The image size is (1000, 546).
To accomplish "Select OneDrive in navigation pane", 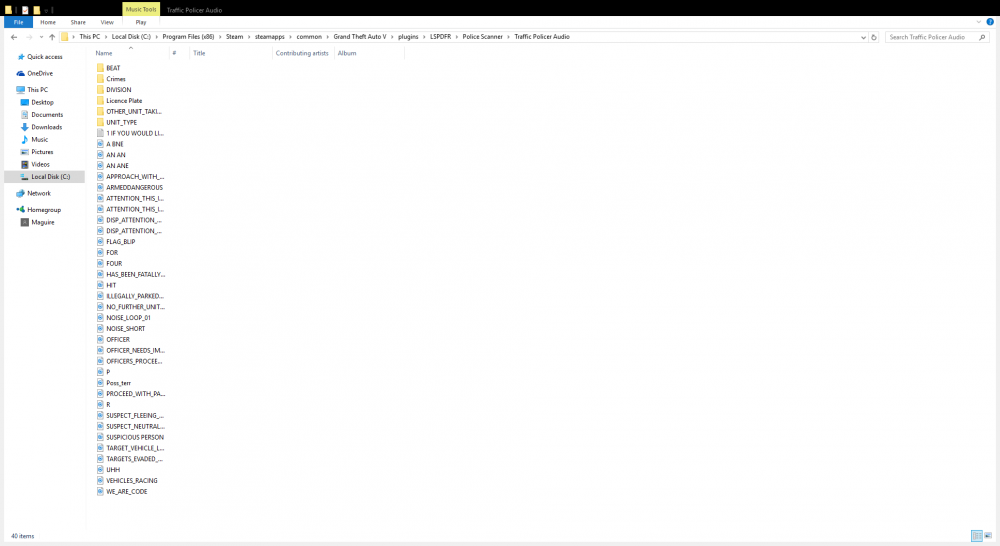I will [40, 73].
